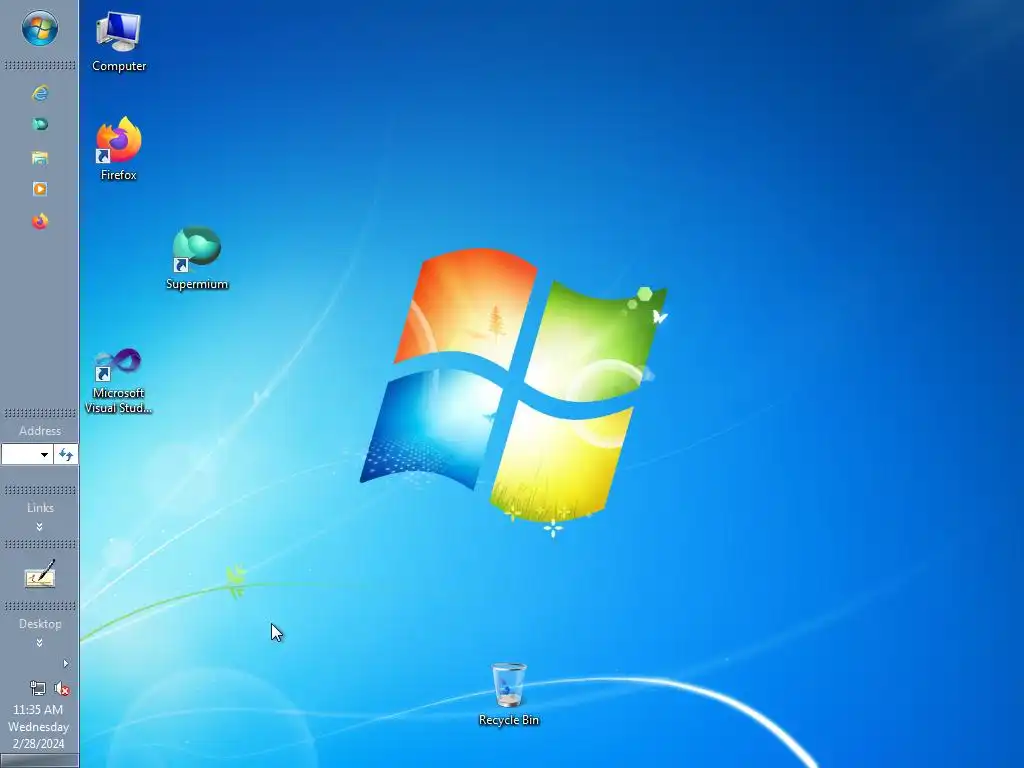This screenshot has height=768, width=1024.
Task: Click the Address toolbar refresh/go button
Action: tap(66, 455)
